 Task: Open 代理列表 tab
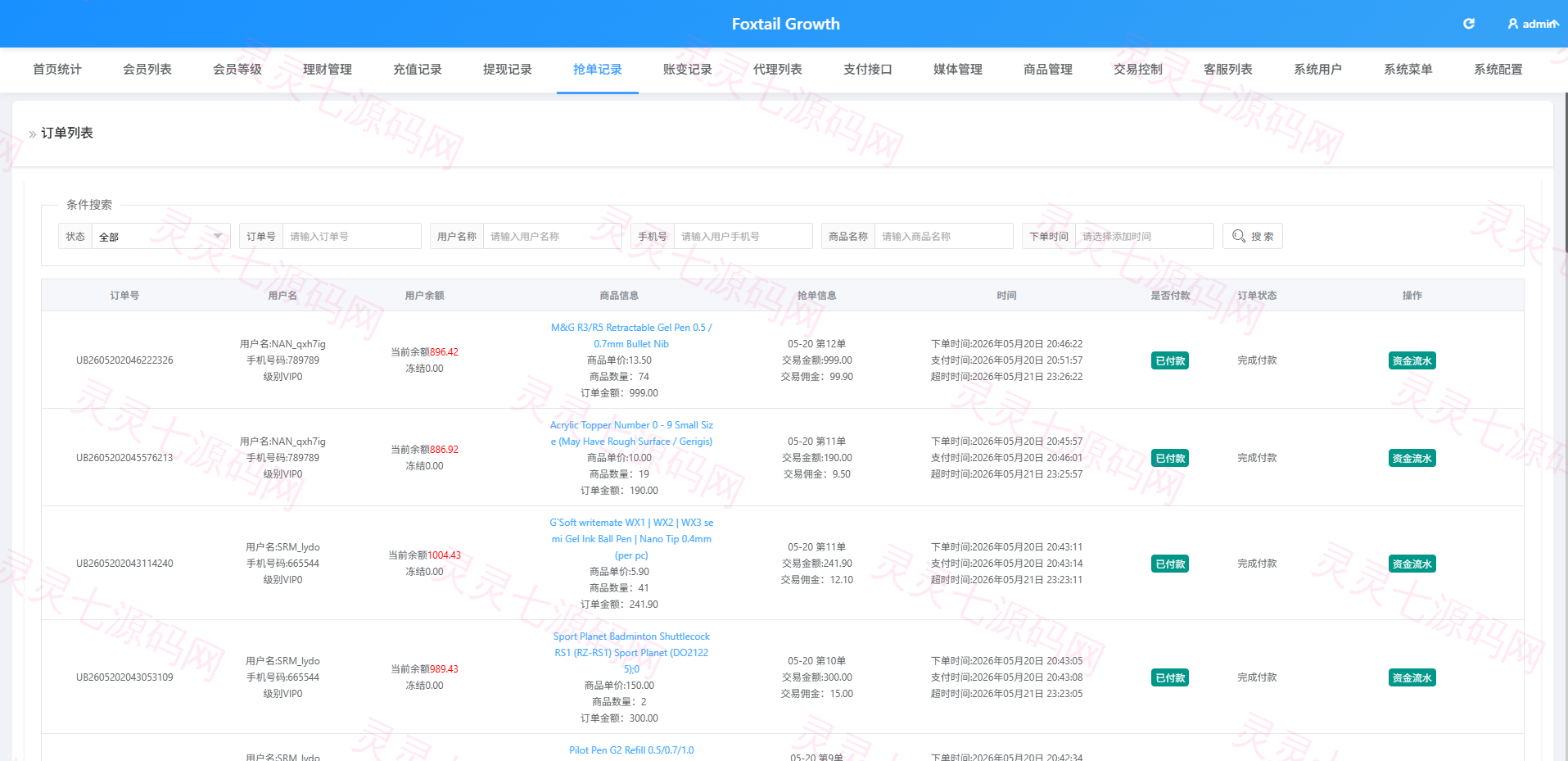[778, 70]
